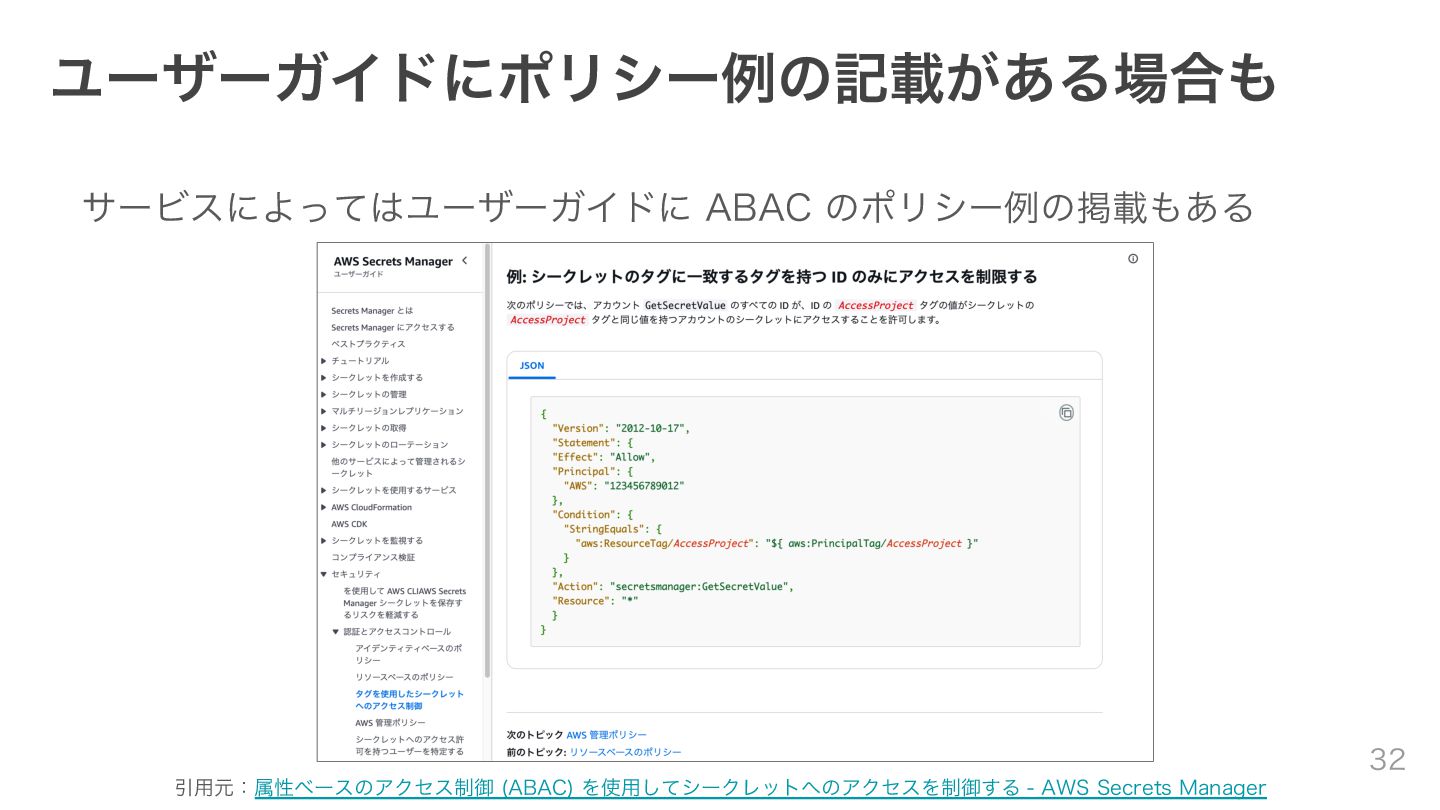Click the "Effect": "Allow" code line
The height and width of the screenshot is (810, 1440).
(x=603, y=457)
